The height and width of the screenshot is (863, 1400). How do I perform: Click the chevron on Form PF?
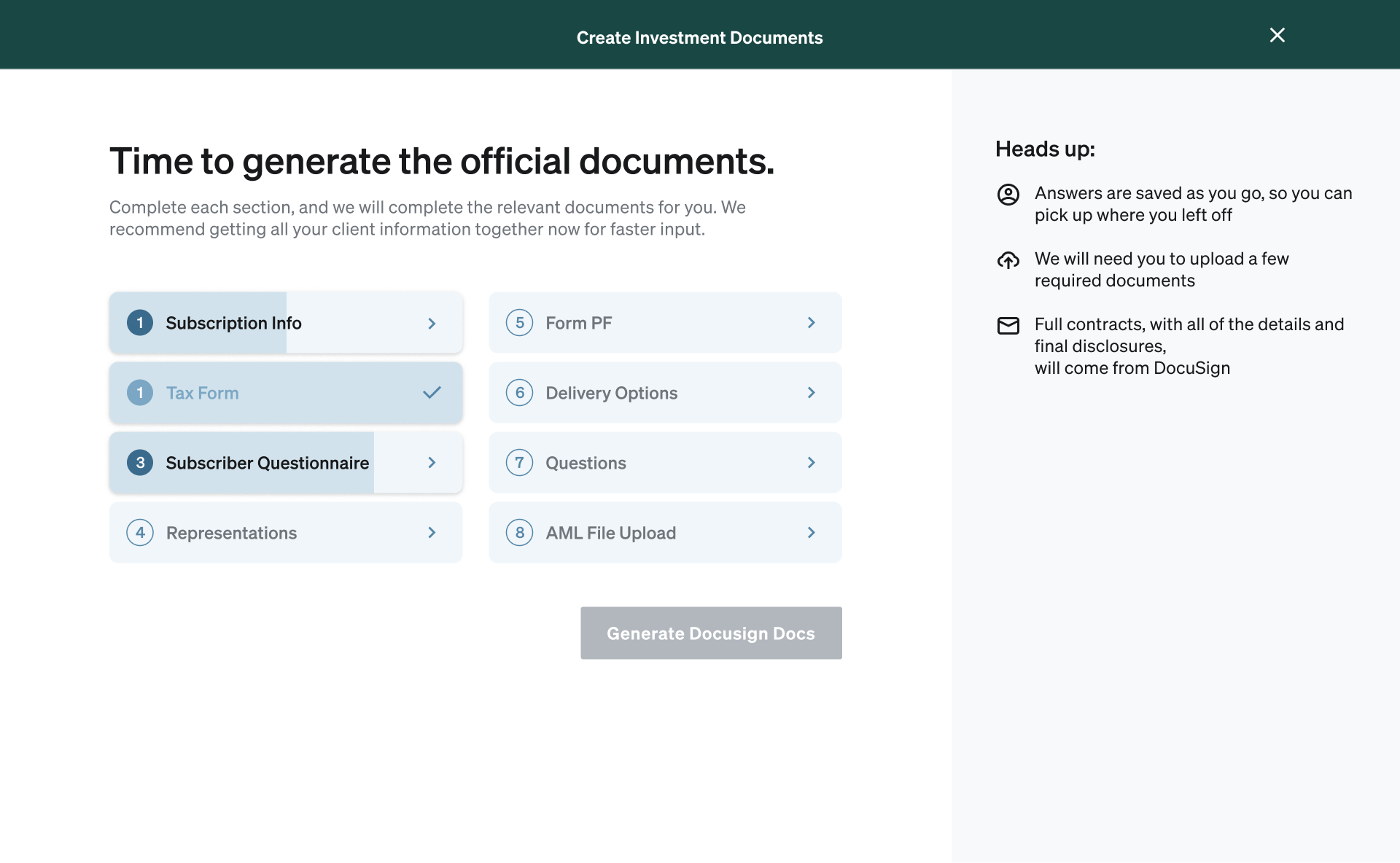click(x=811, y=323)
